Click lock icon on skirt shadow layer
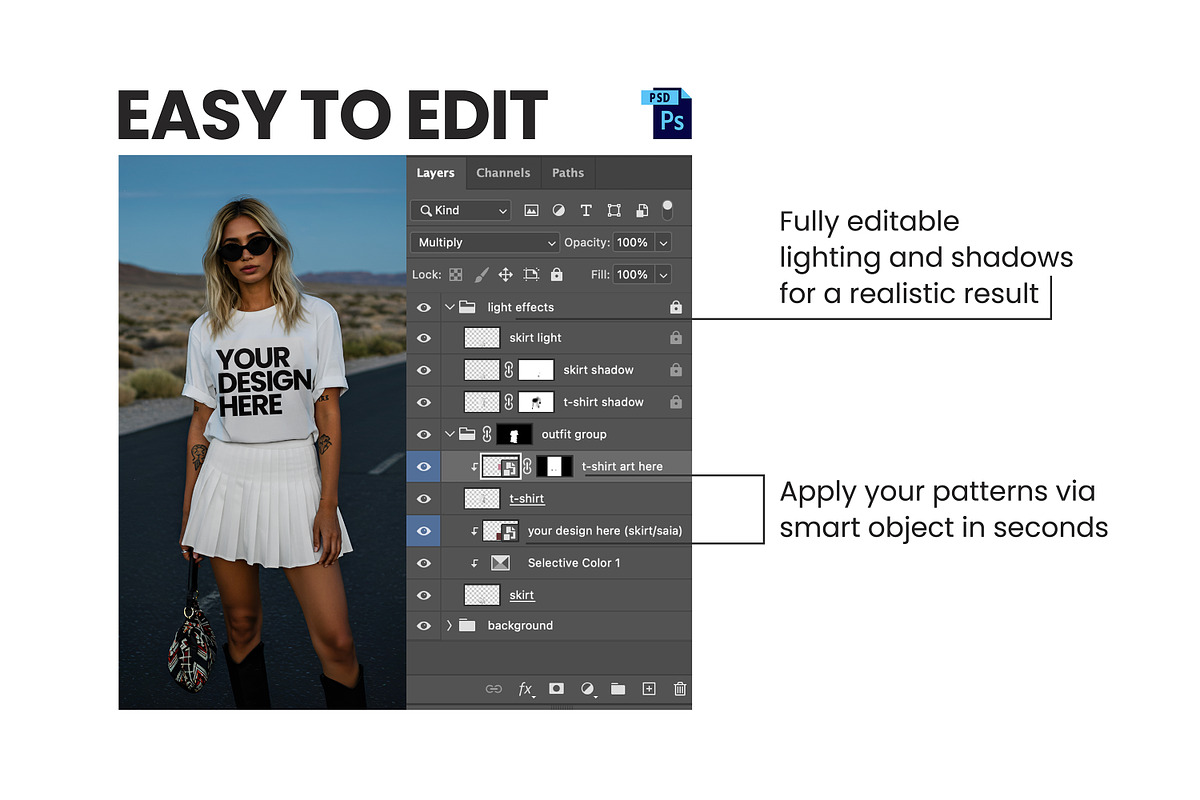The image size is (1200, 800). pos(676,370)
